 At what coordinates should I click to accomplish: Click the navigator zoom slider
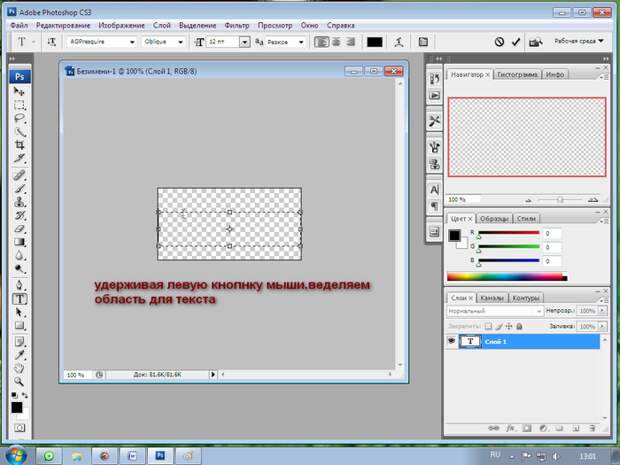pyautogui.click(x=560, y=200)
